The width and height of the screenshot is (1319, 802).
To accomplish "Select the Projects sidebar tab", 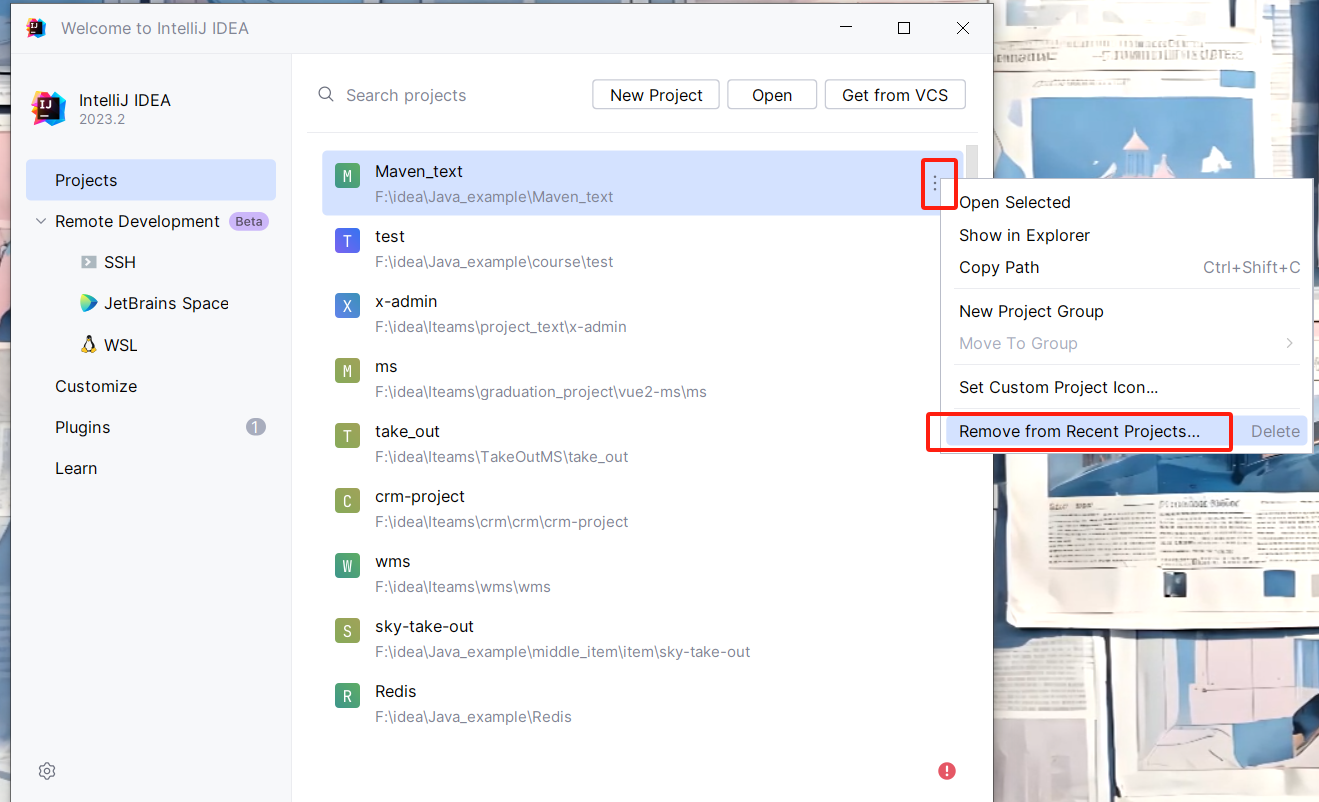I will (151, 180).
